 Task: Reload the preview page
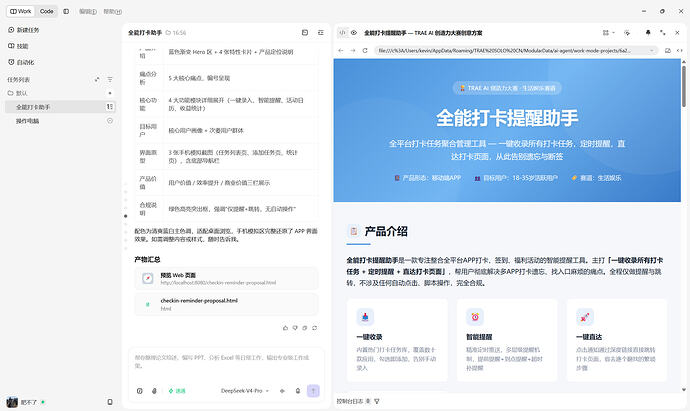365,51
